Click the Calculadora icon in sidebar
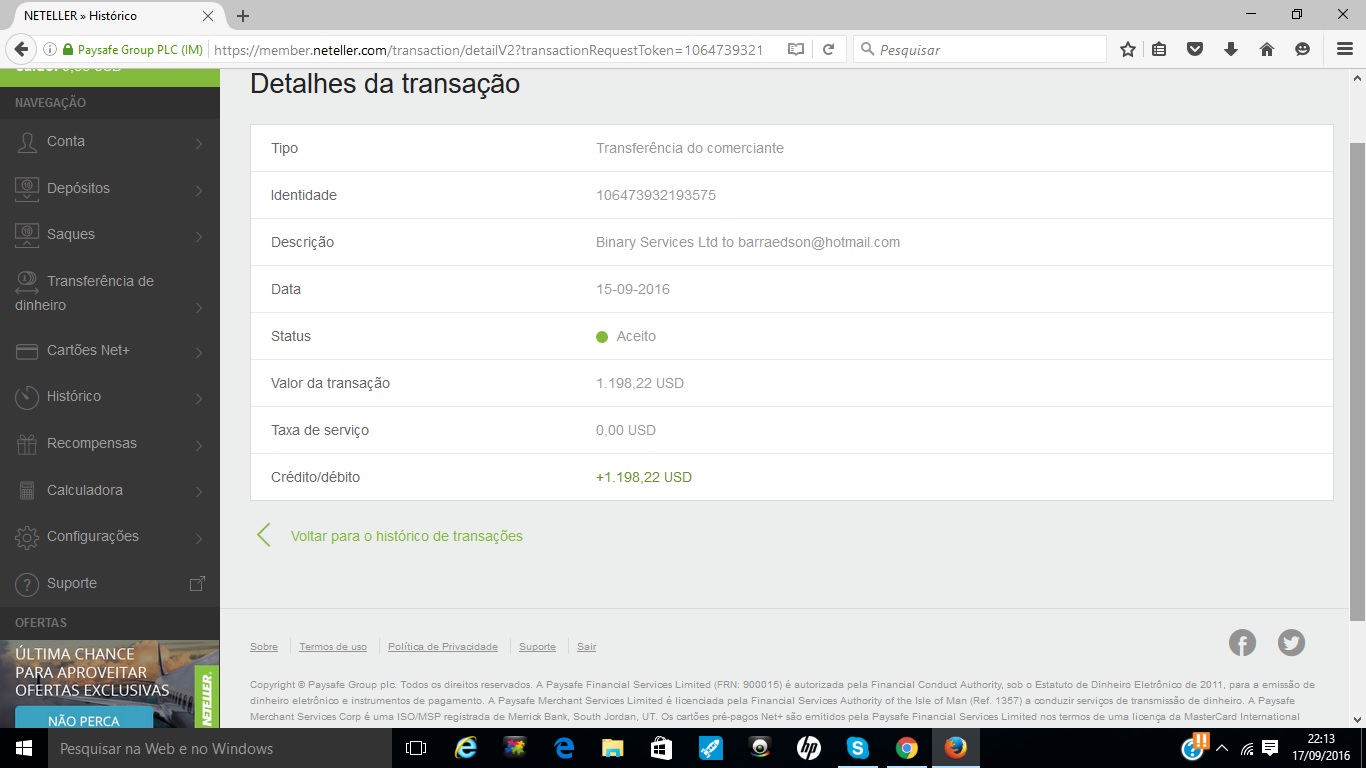Viewport: 1366px width, 768px height. click(x=27, y=490)
